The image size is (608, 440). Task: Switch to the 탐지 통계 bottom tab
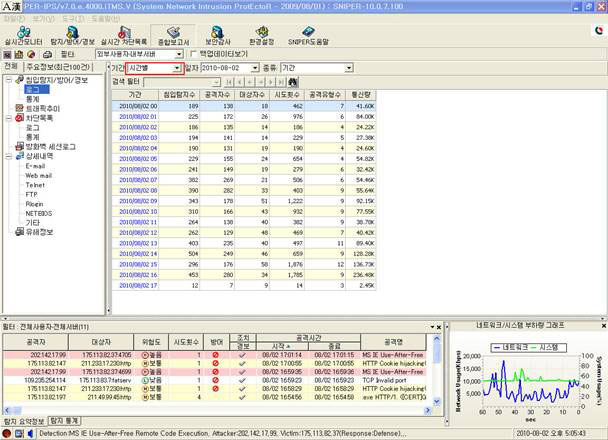65,422
